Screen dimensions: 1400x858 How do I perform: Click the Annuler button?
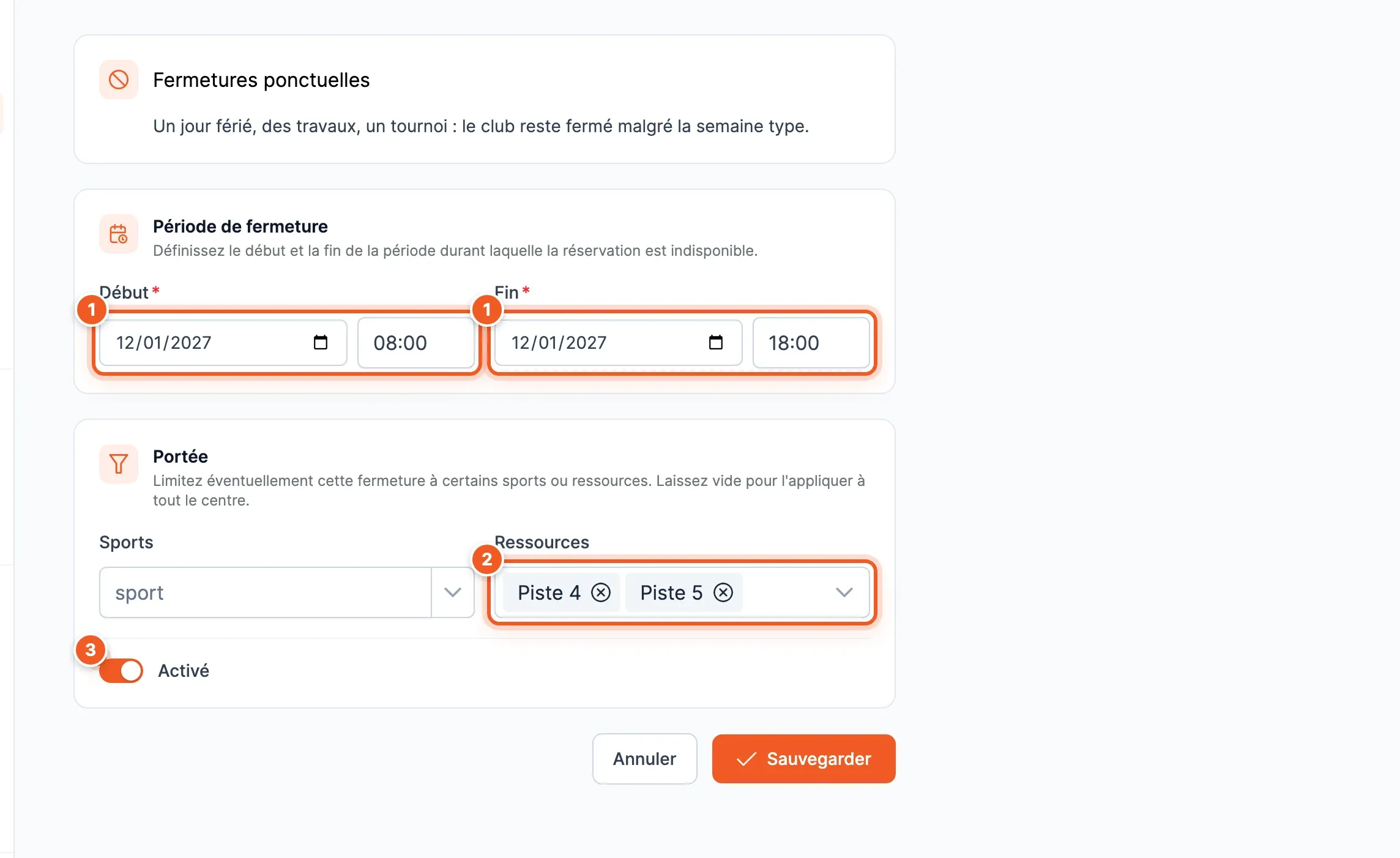(645, 759)
